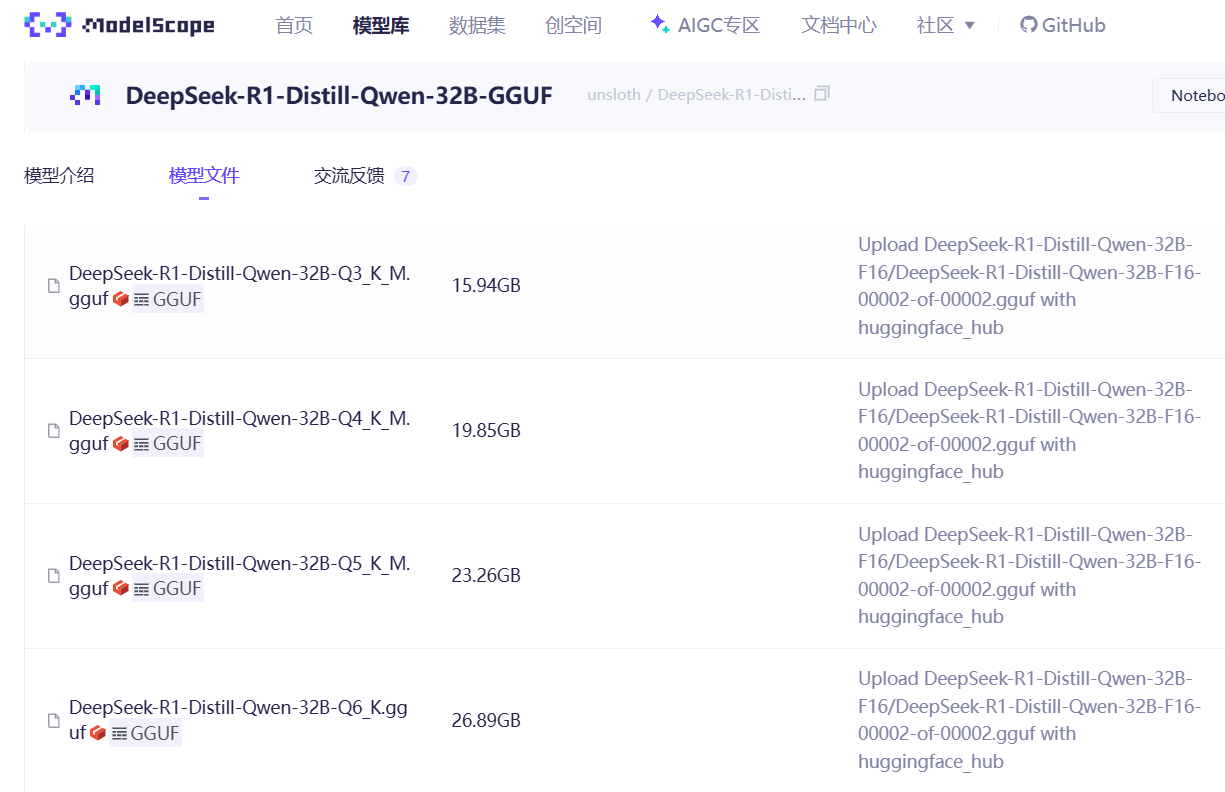This screenshot has height=792, width=1225.
Task: Open 文档中心 in the top navigation
Action: [838, 25]
